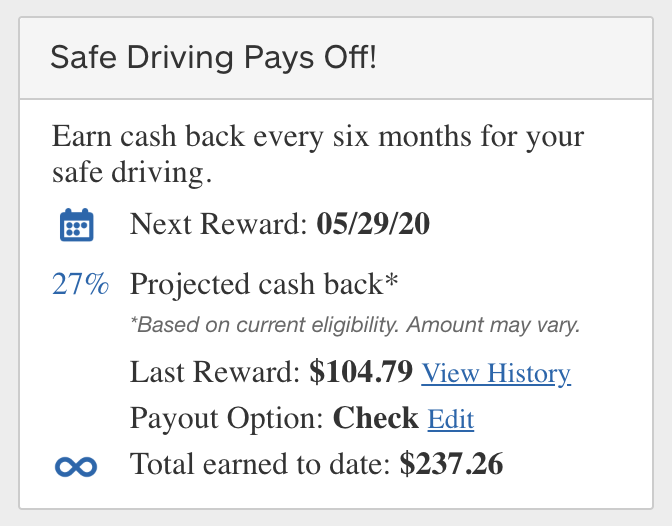Click the 'Next Reward:' label

[218, 224]
